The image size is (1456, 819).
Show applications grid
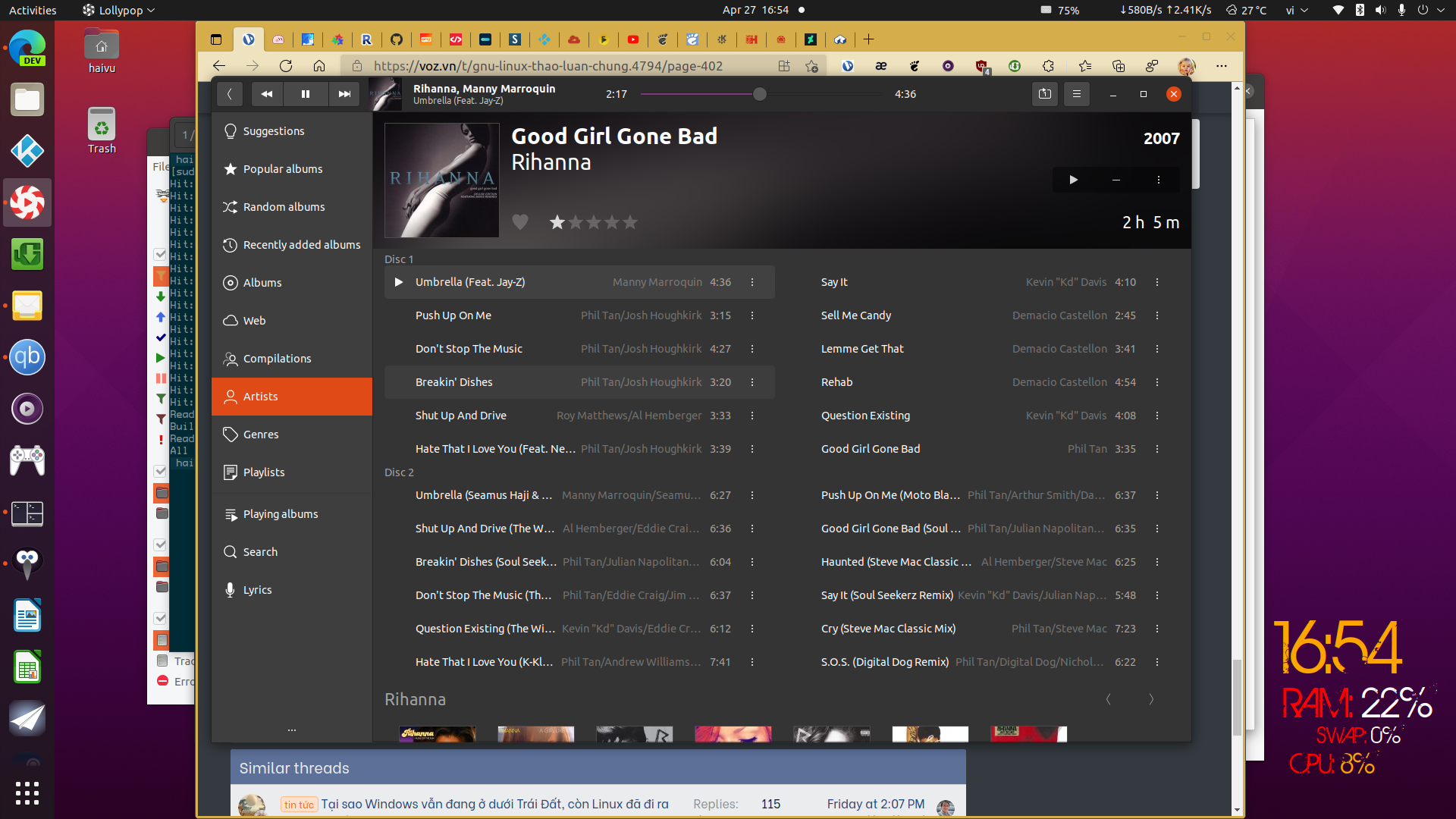27,792
